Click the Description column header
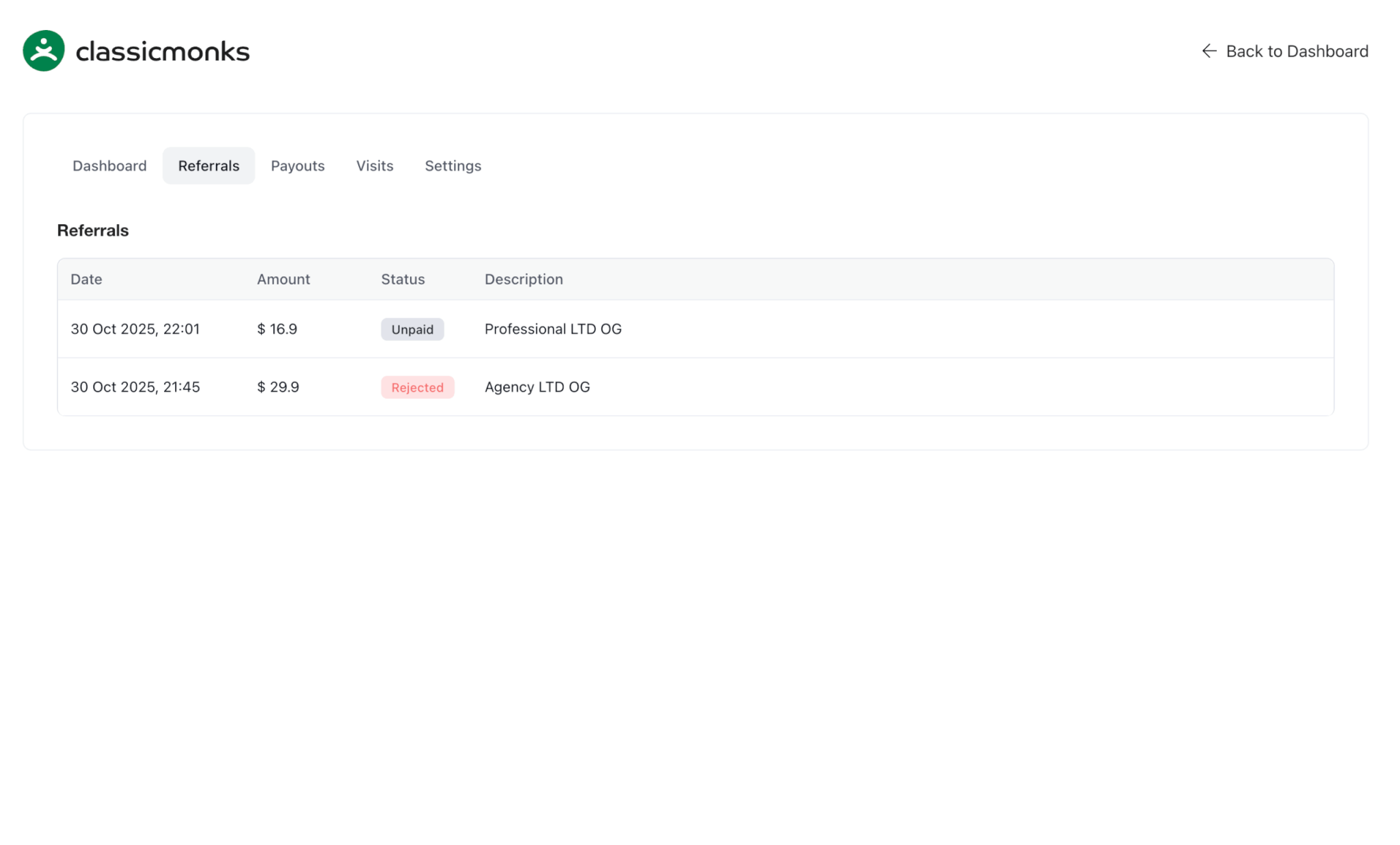The width and height of the screenshot is (1400, 845). pos(524,279)
